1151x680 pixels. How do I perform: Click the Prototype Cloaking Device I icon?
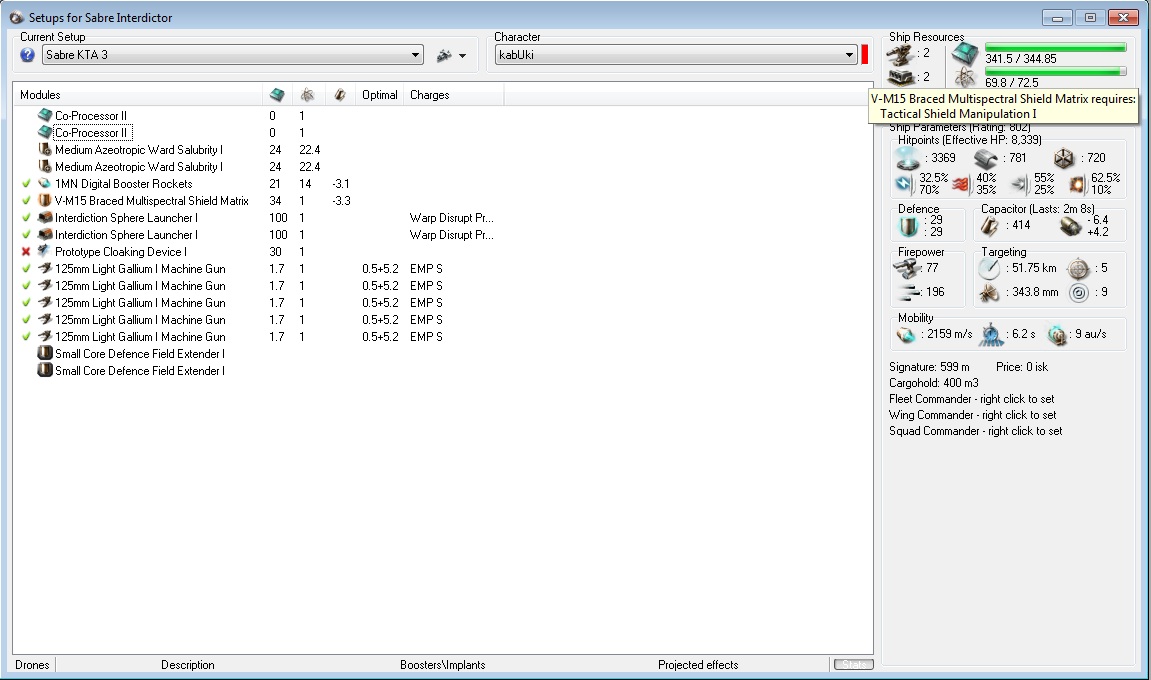(45, 251)
